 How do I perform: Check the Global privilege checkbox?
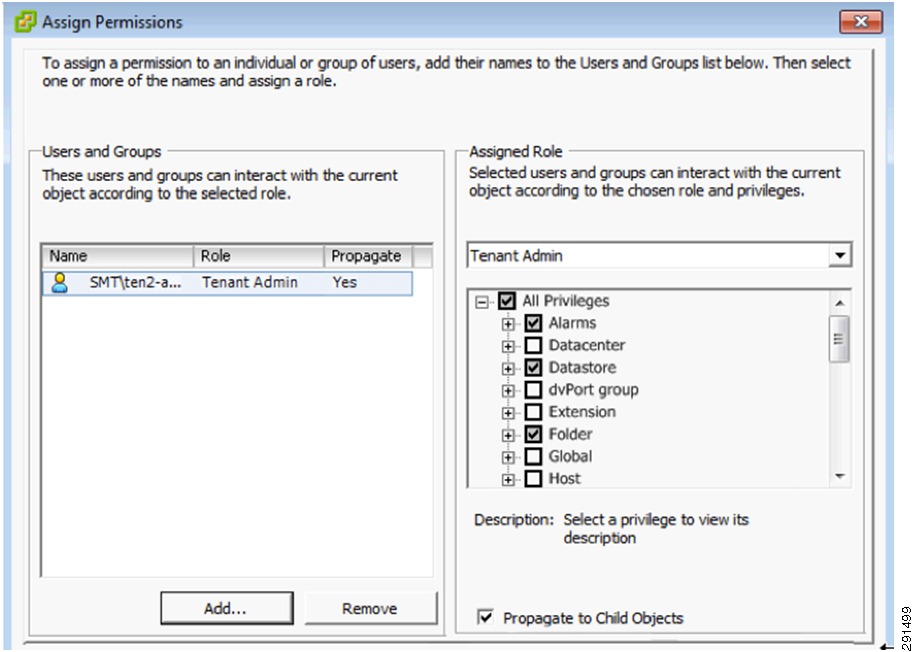click(x=533, y=457)
